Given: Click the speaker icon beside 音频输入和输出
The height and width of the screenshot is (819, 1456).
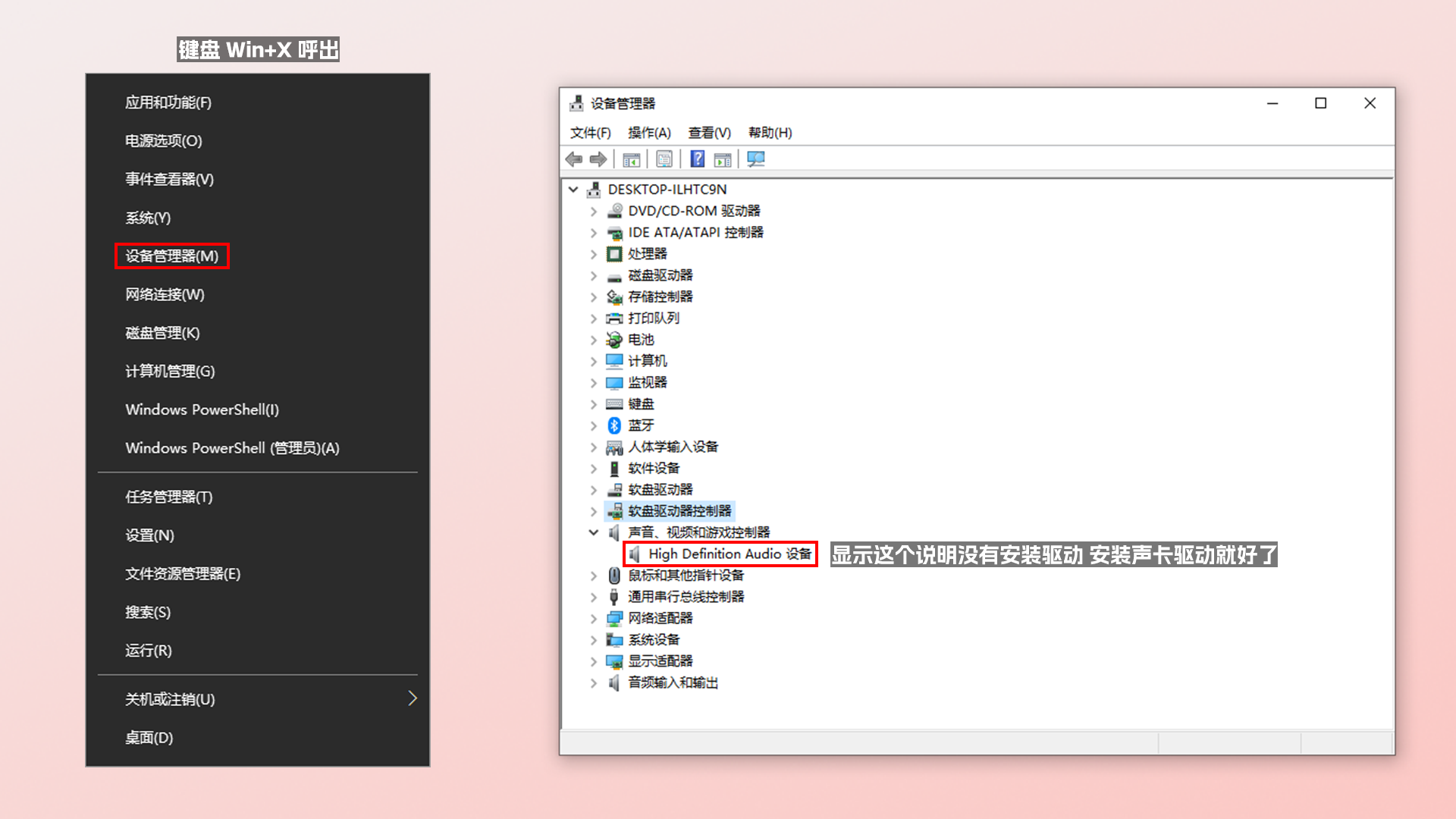Looking at the screenshot, I should pyautogui.click(x=614, y=683).
